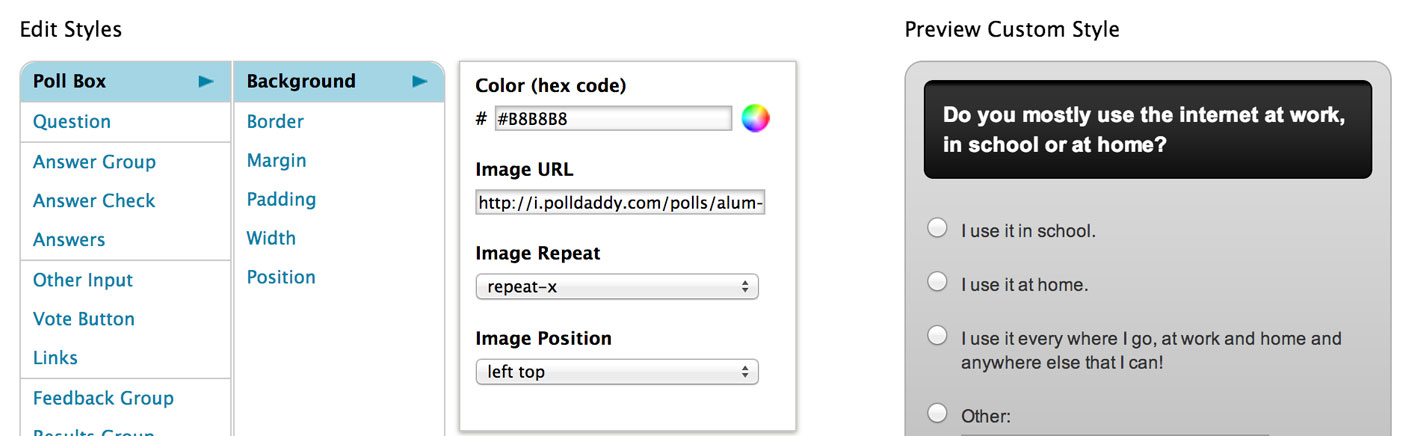Viewport: 1410px width, 436px height.
Task: Click the Margin property link
Action: coord(277,161)
